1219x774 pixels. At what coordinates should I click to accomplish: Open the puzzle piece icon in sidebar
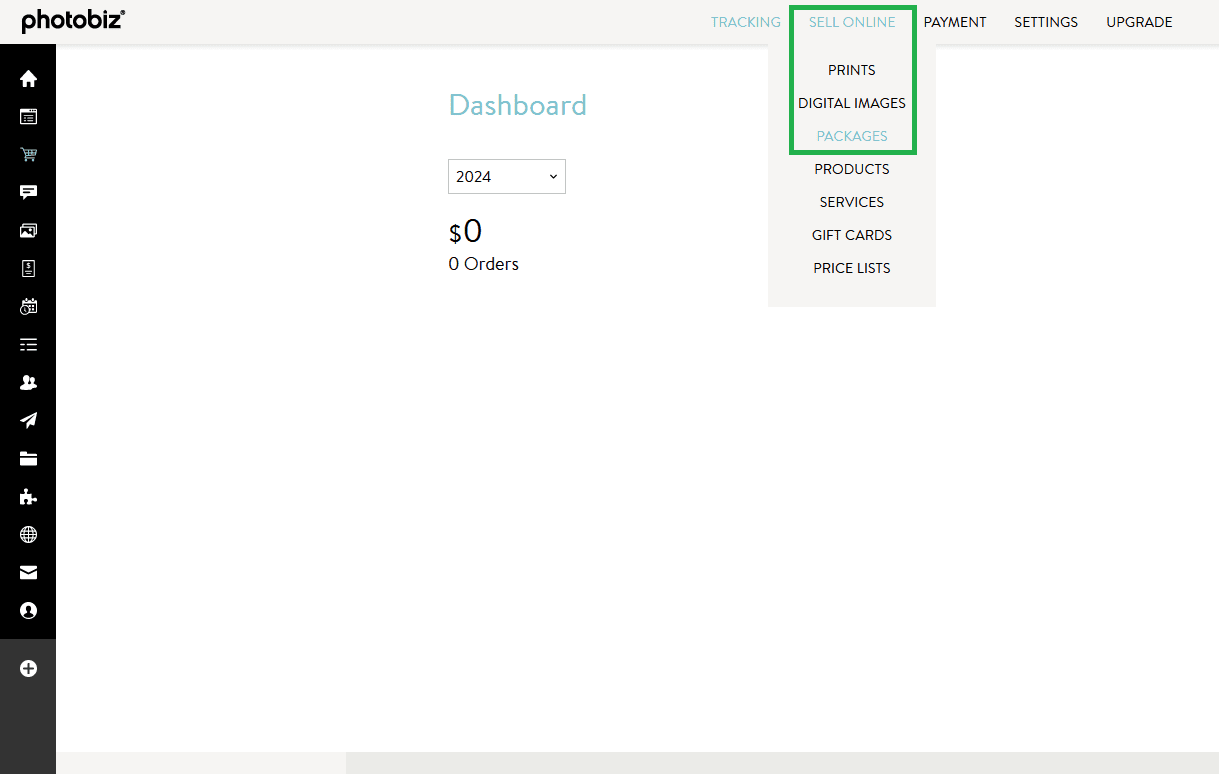coord(28,497)
